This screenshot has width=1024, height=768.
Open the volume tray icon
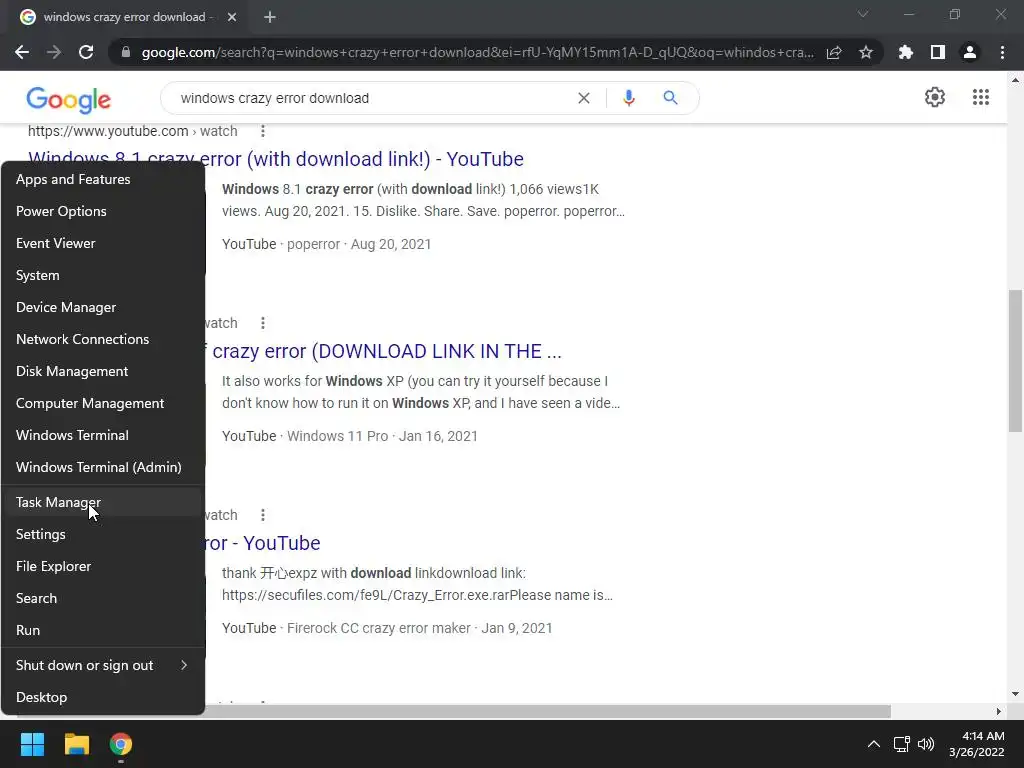926,744
